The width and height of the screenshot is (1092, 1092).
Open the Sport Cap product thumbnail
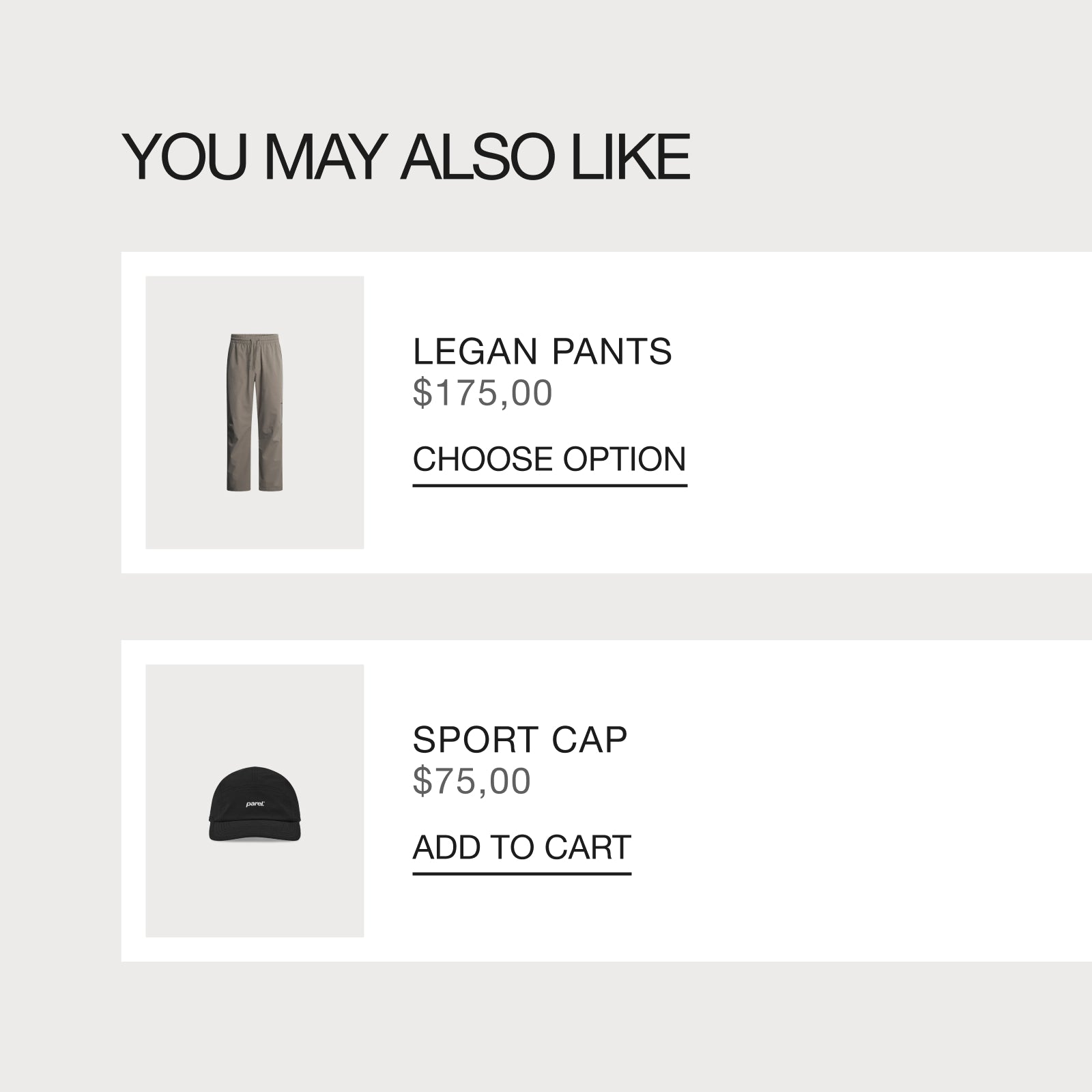[255, 801]
